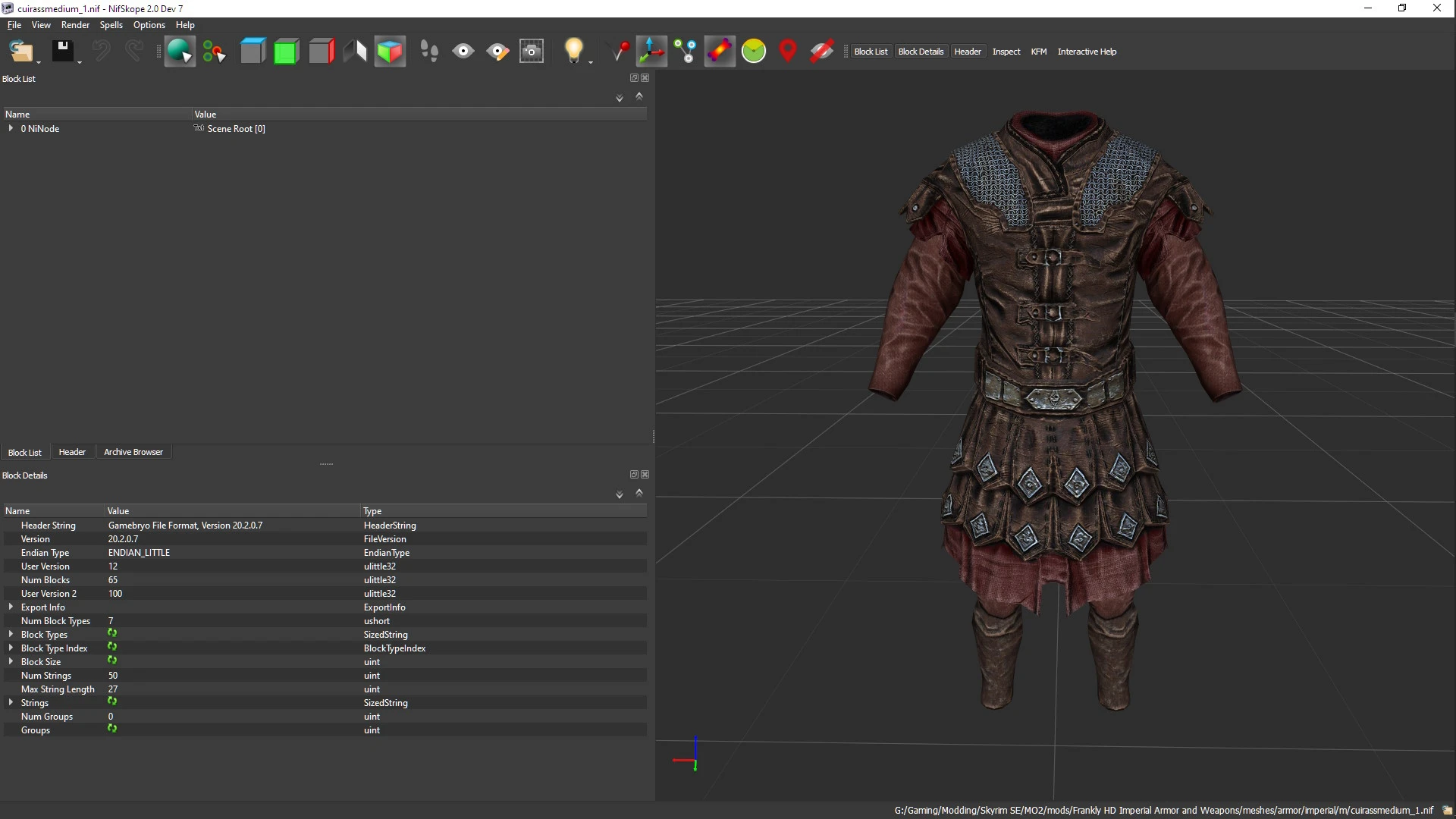Switch to the Block List bottom tab

click(24, 452)
